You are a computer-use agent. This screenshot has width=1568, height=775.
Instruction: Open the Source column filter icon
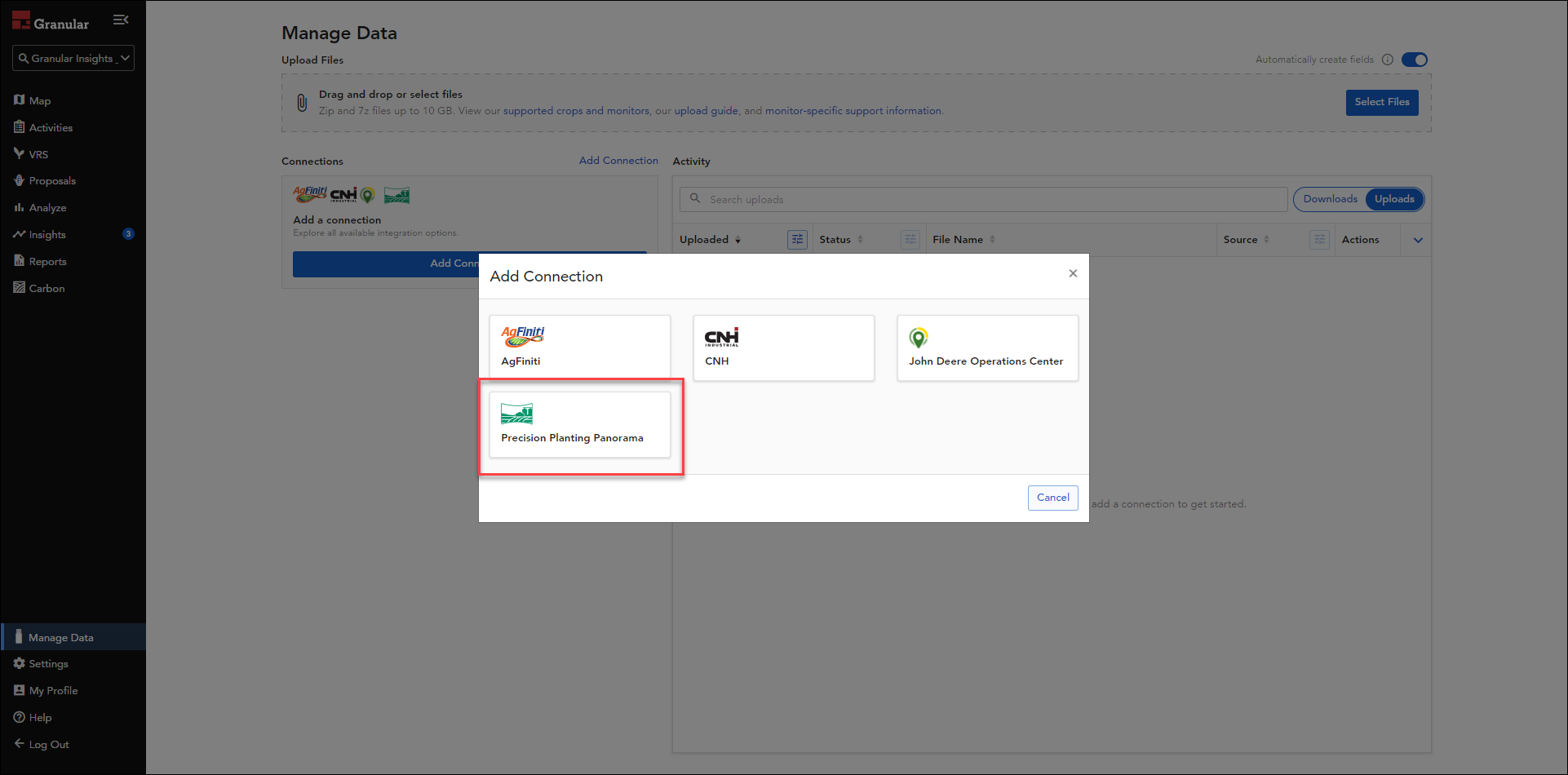pyautogui.click(x=1319, y=239)
